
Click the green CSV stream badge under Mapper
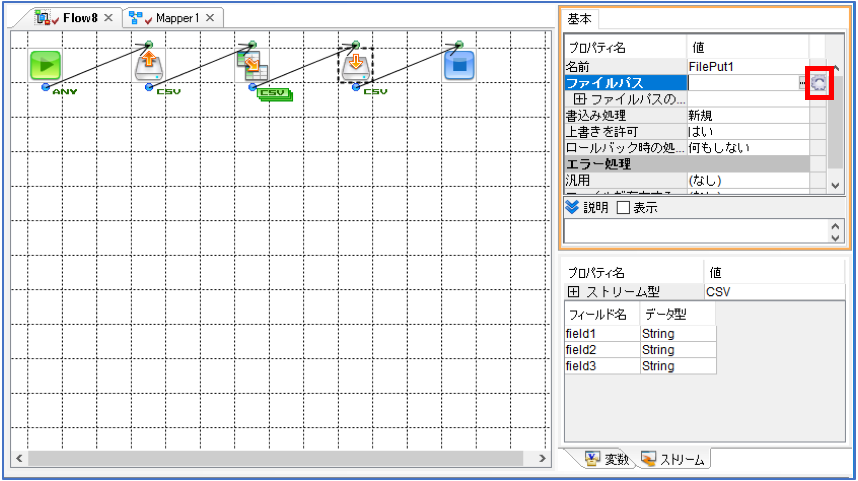tap(275, 94)
